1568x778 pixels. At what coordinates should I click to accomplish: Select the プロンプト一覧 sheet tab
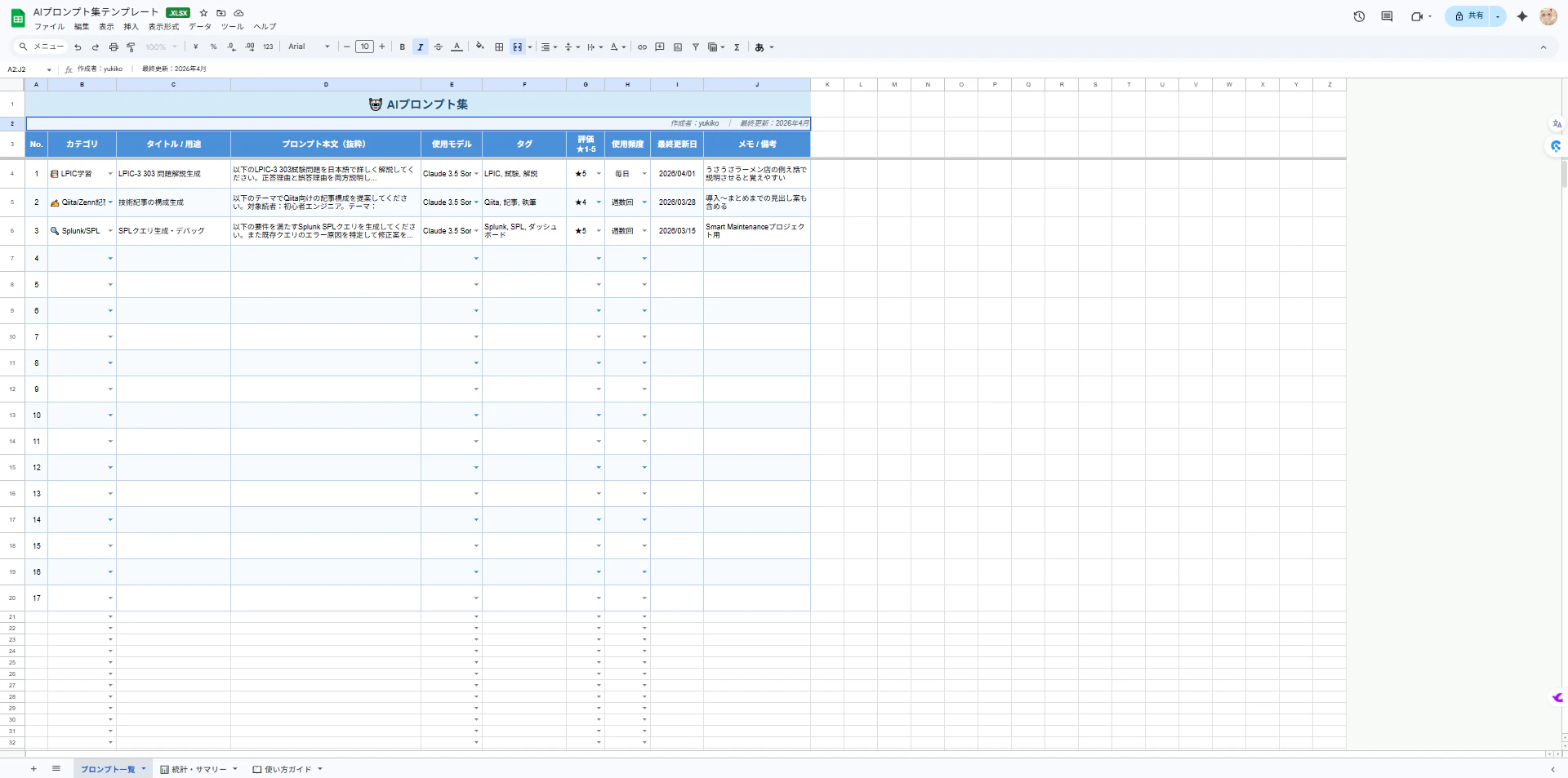tap(113, 769)
